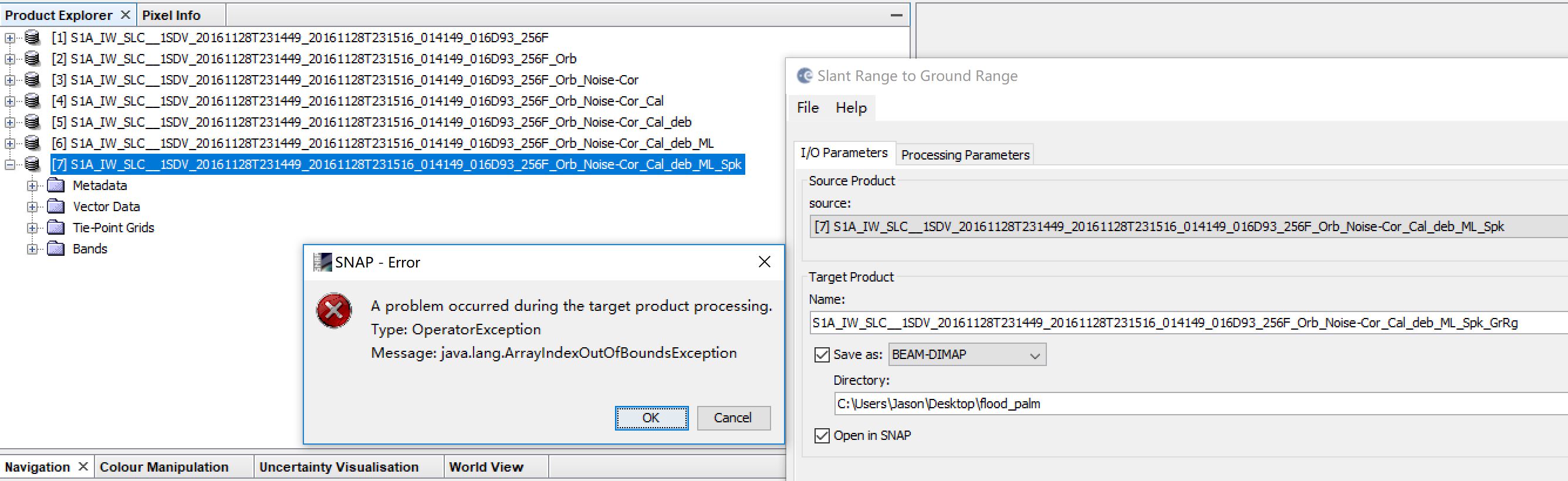The height and width of the screenshot is (481, 1568).
Task: Click the Tie-Point Grids folder icon
Action: coord(56,228)
